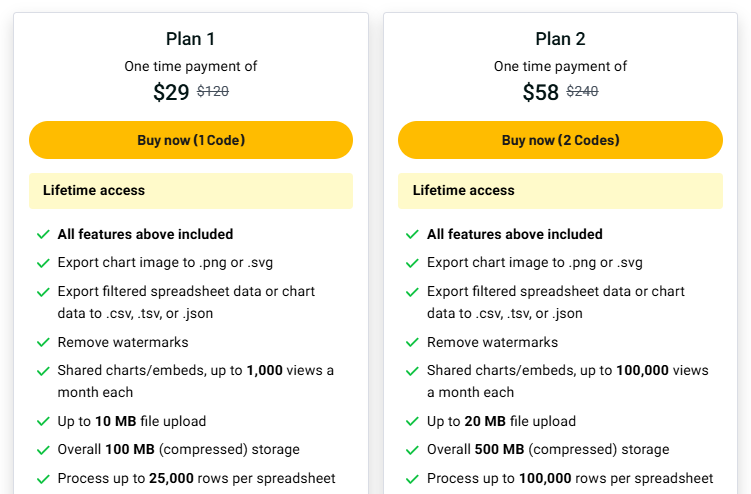The height and width of the screenshot is (494, 751).
Task: Click checkmark beside 100,000 rows per spreadsheet
Action: [x=412, y=479]
